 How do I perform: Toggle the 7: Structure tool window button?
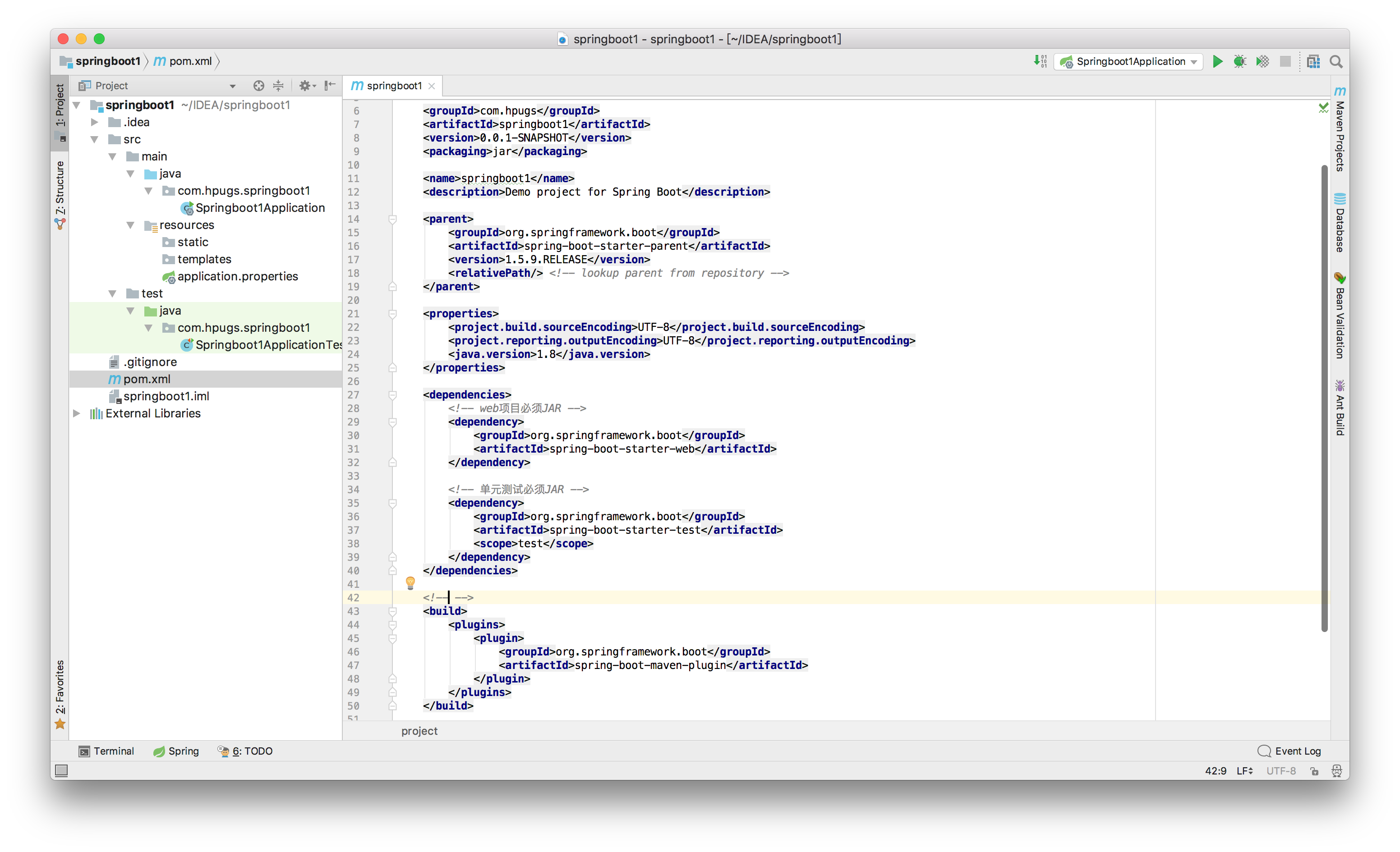click(60, 195)
